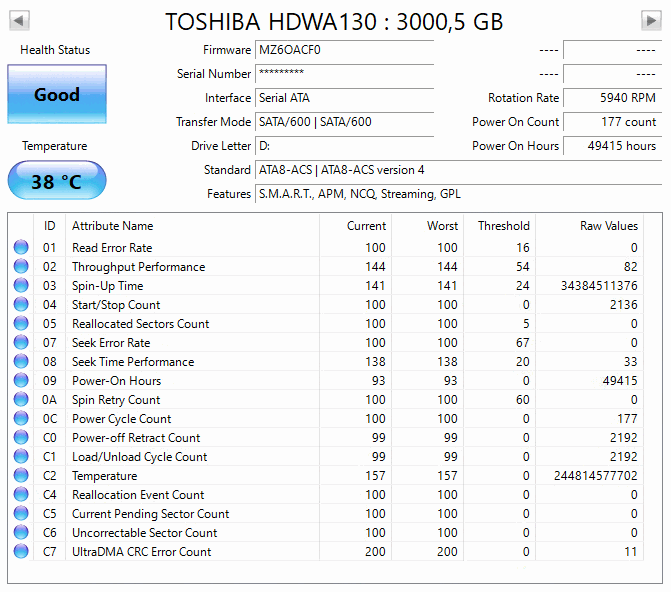Click the Rotation Rate 5940 RPM value
The height and width of the screenshot is (592, 671).
click(x=612, y=98)
